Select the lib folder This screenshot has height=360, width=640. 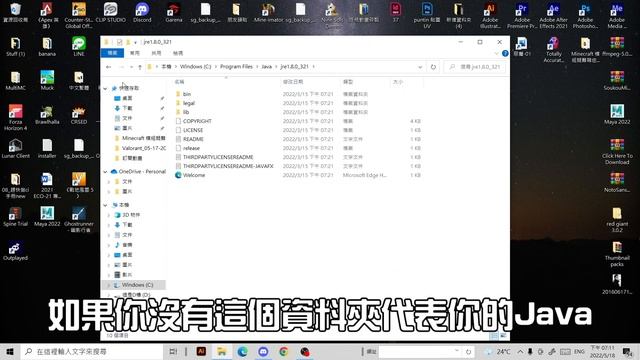[186, 112]
